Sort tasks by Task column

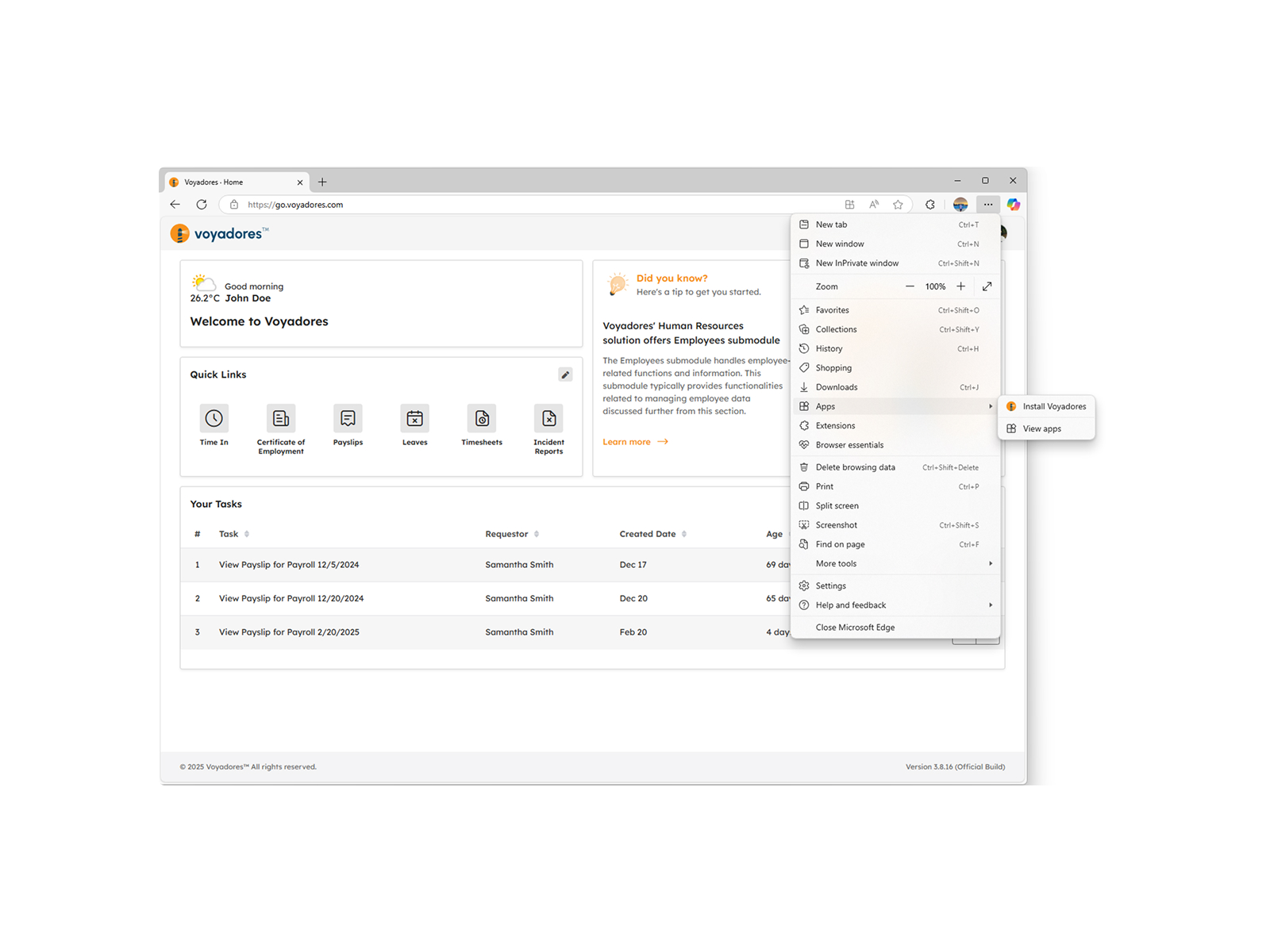(x=234, y=534)
